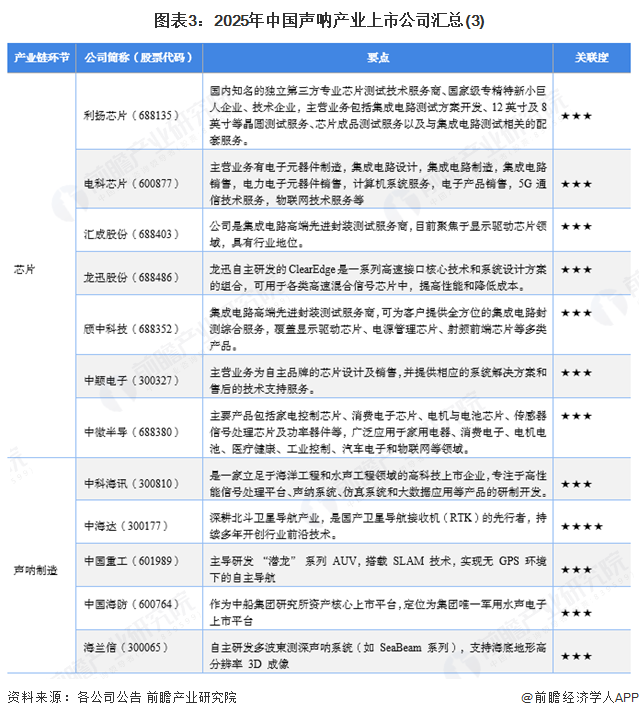The image size is (639, 718).
Task: Click the 关联度 column header
Action: tap(592, 58)
